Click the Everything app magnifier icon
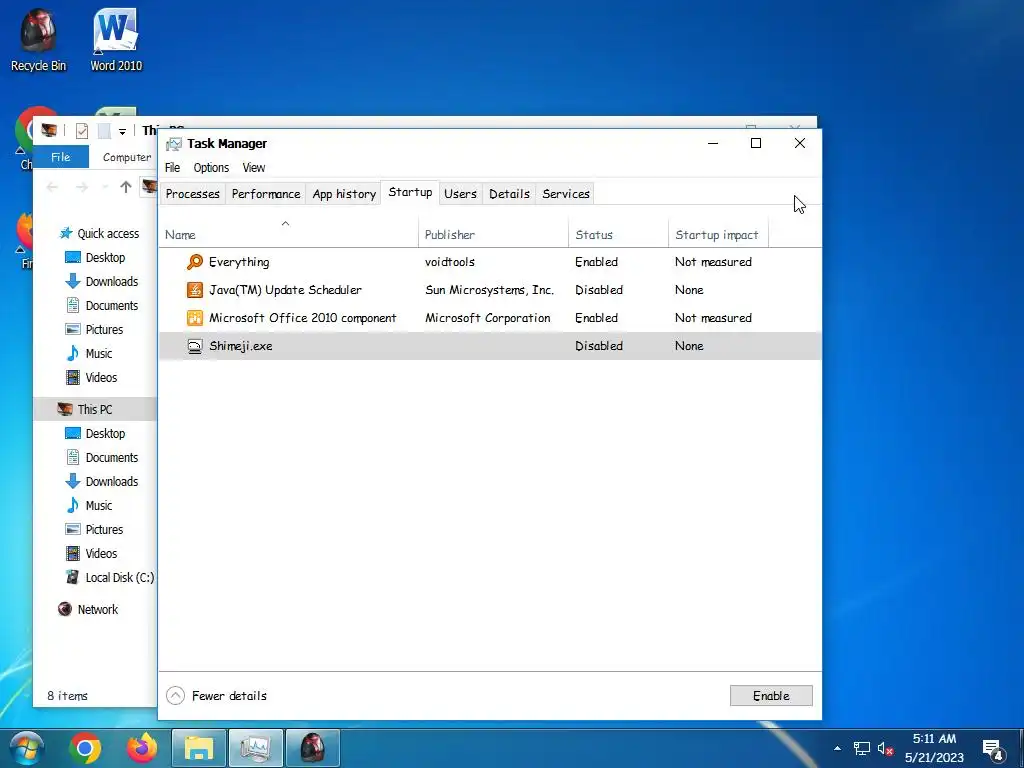Viewport: 1024px width, 768px height. 195,262
